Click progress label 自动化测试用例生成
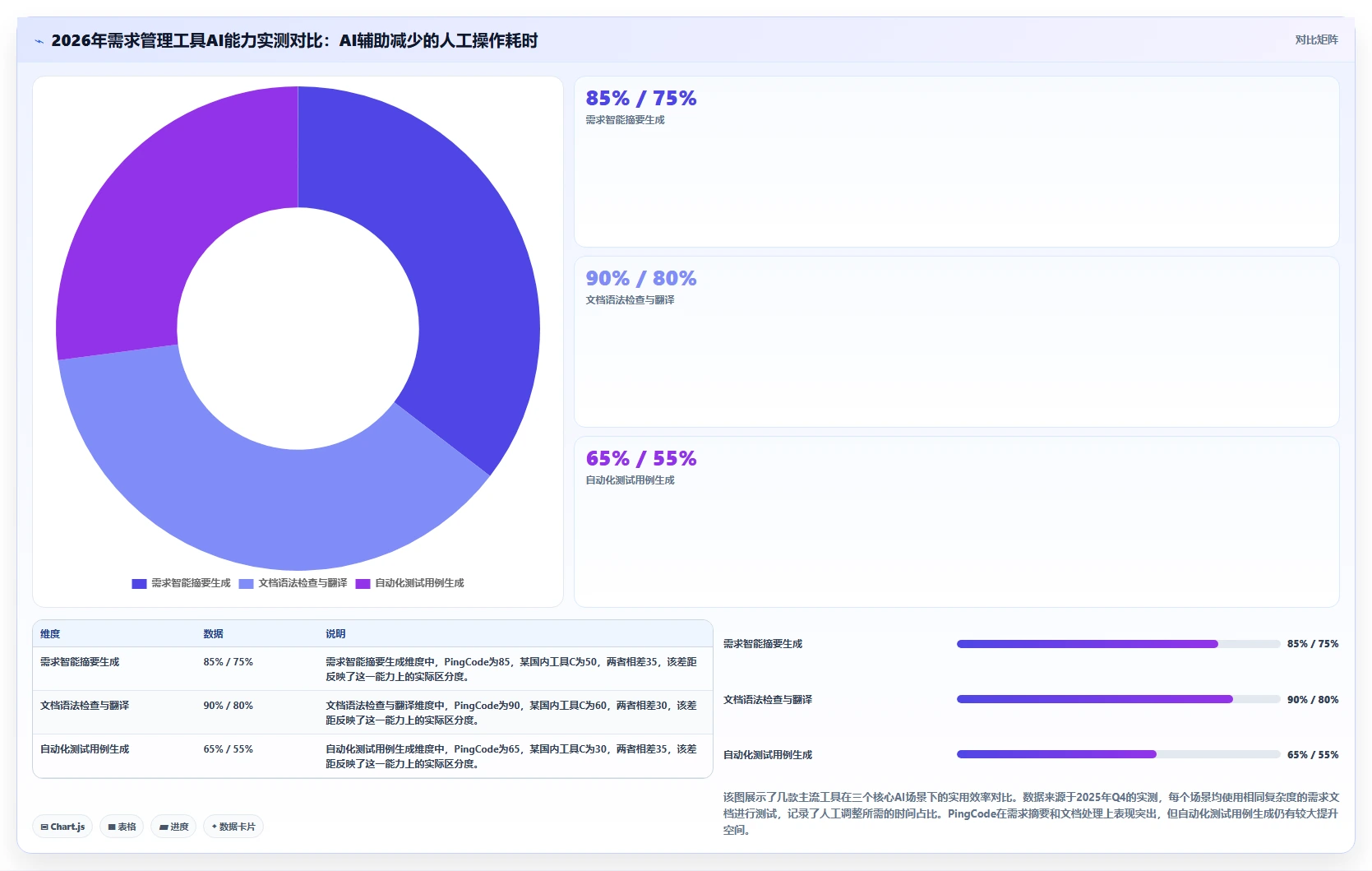The width and height of the screenshot is (1372, 871). [x=768, y=755]
